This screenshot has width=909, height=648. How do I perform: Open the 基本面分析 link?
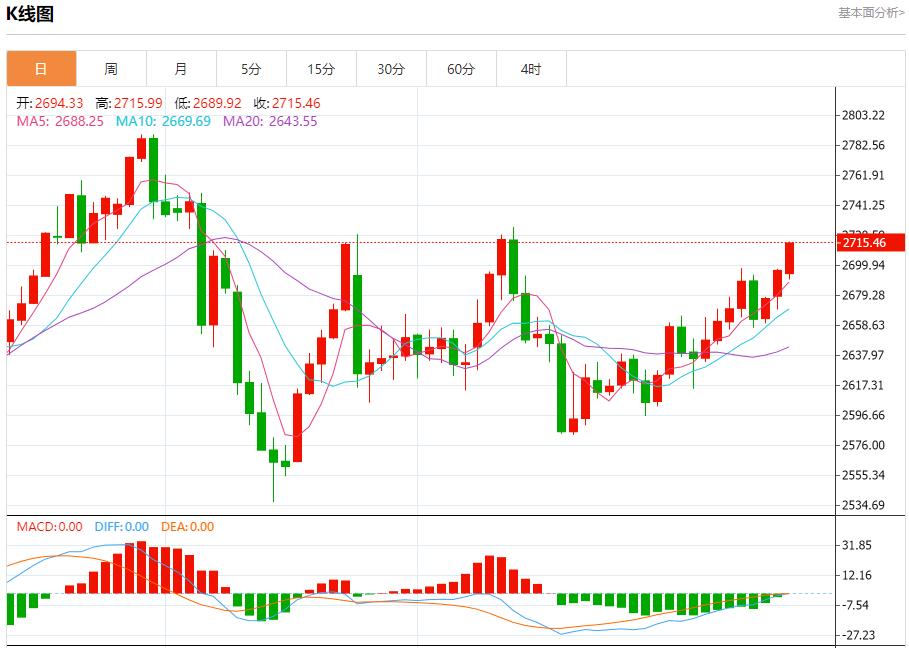tap(870, 13)
